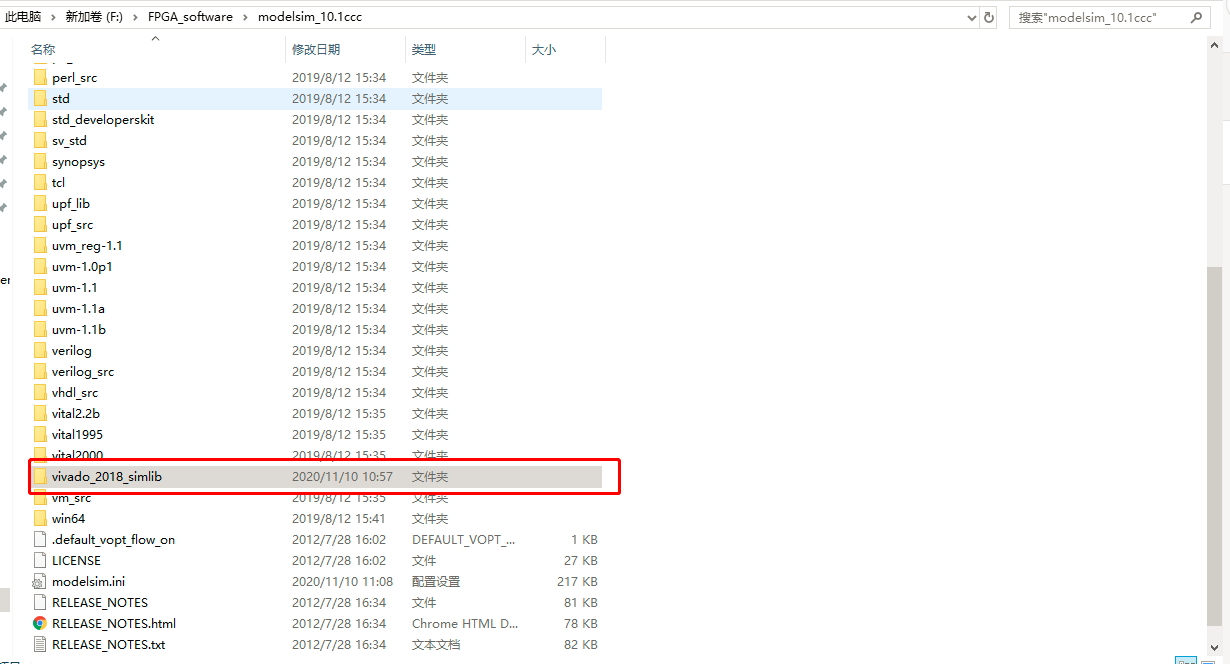Click the search magnifier icon
This screenshot has width=1230, height=664.
pos(1196,17)
